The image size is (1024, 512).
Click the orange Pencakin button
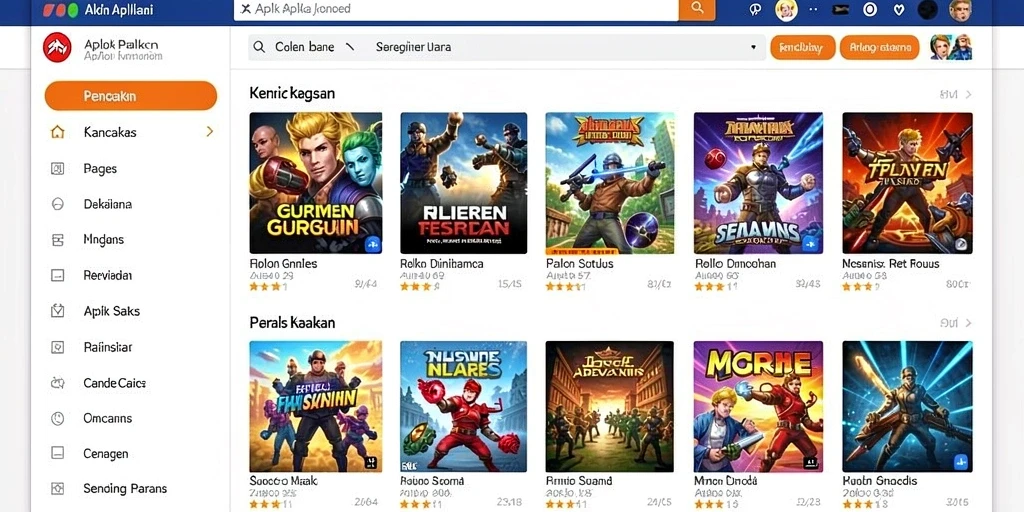[131, 96]
